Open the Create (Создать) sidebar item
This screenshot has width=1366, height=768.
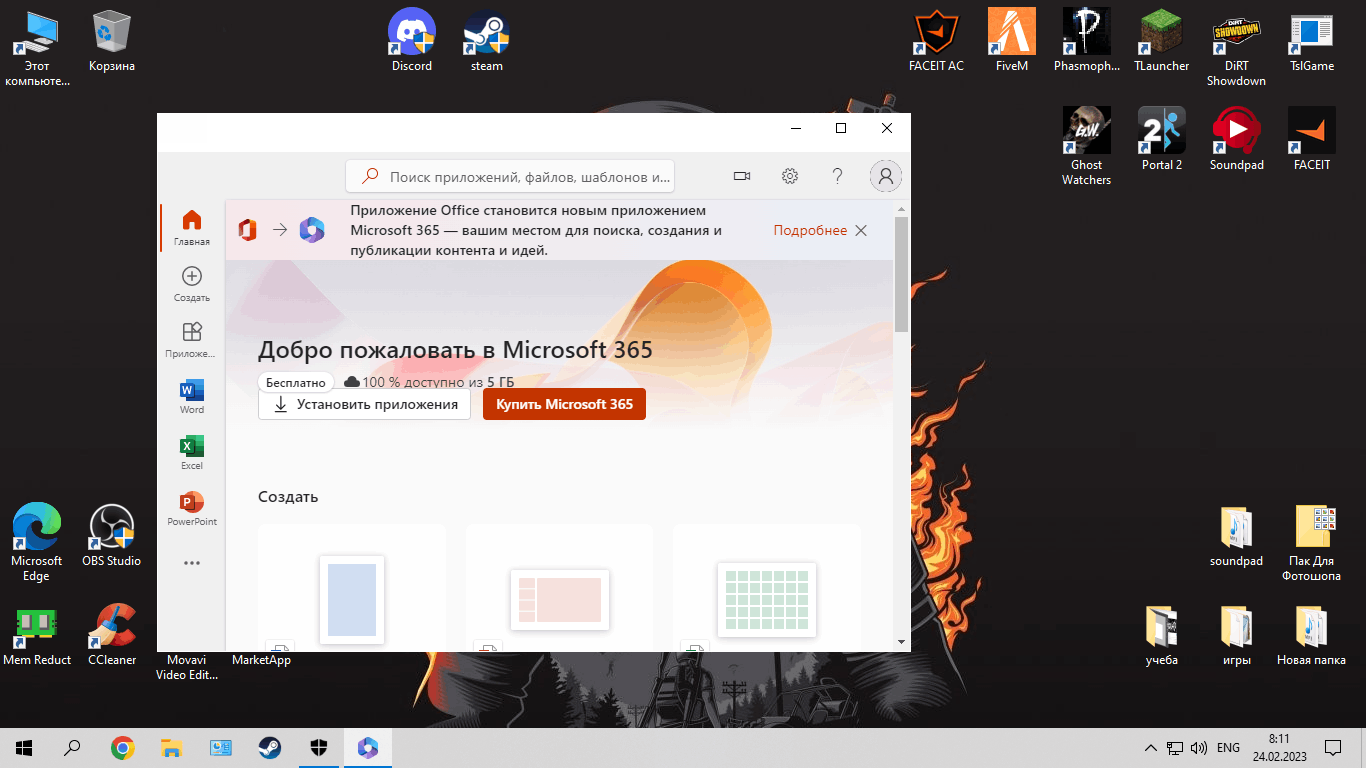pyautogui.click(x=191, y=284)
